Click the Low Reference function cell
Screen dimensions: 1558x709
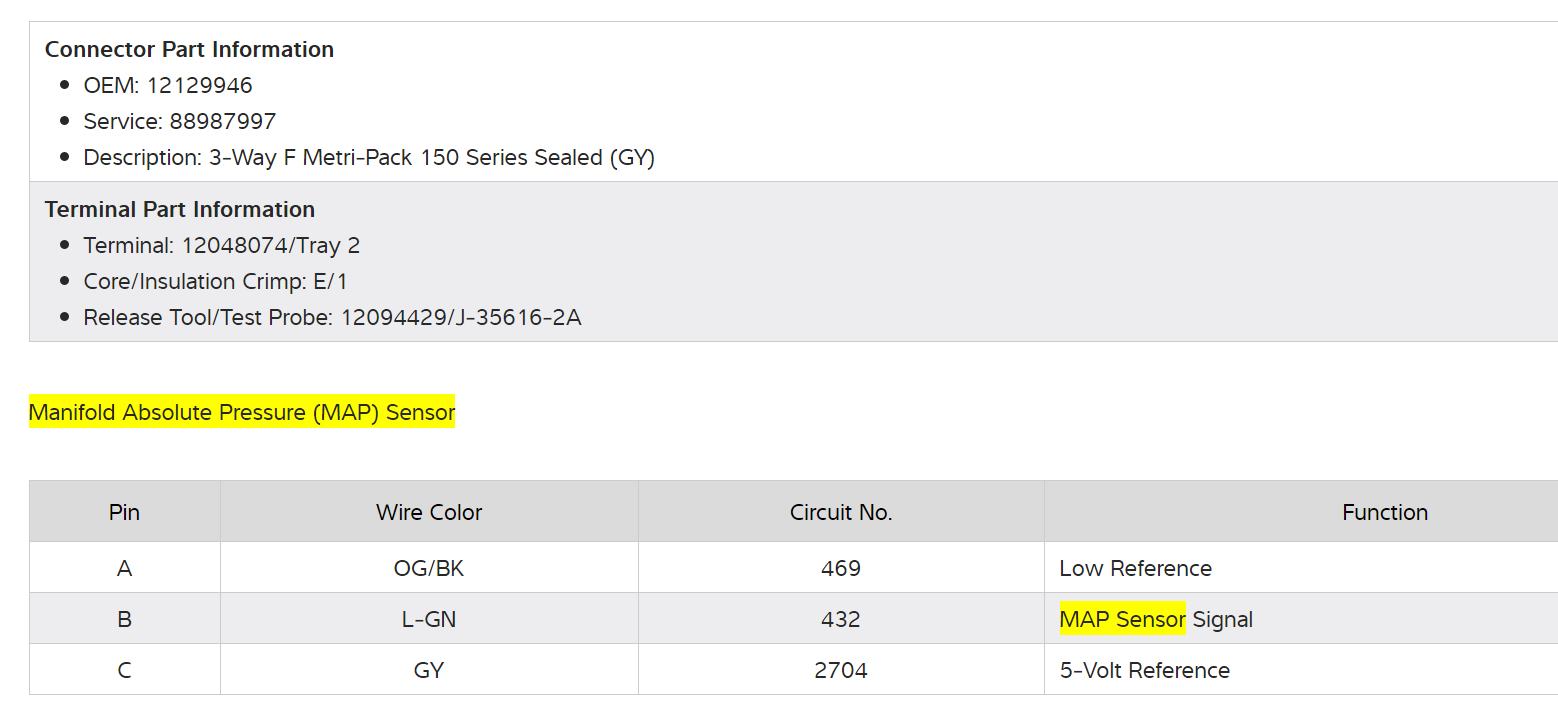[x=1135, y=569]
